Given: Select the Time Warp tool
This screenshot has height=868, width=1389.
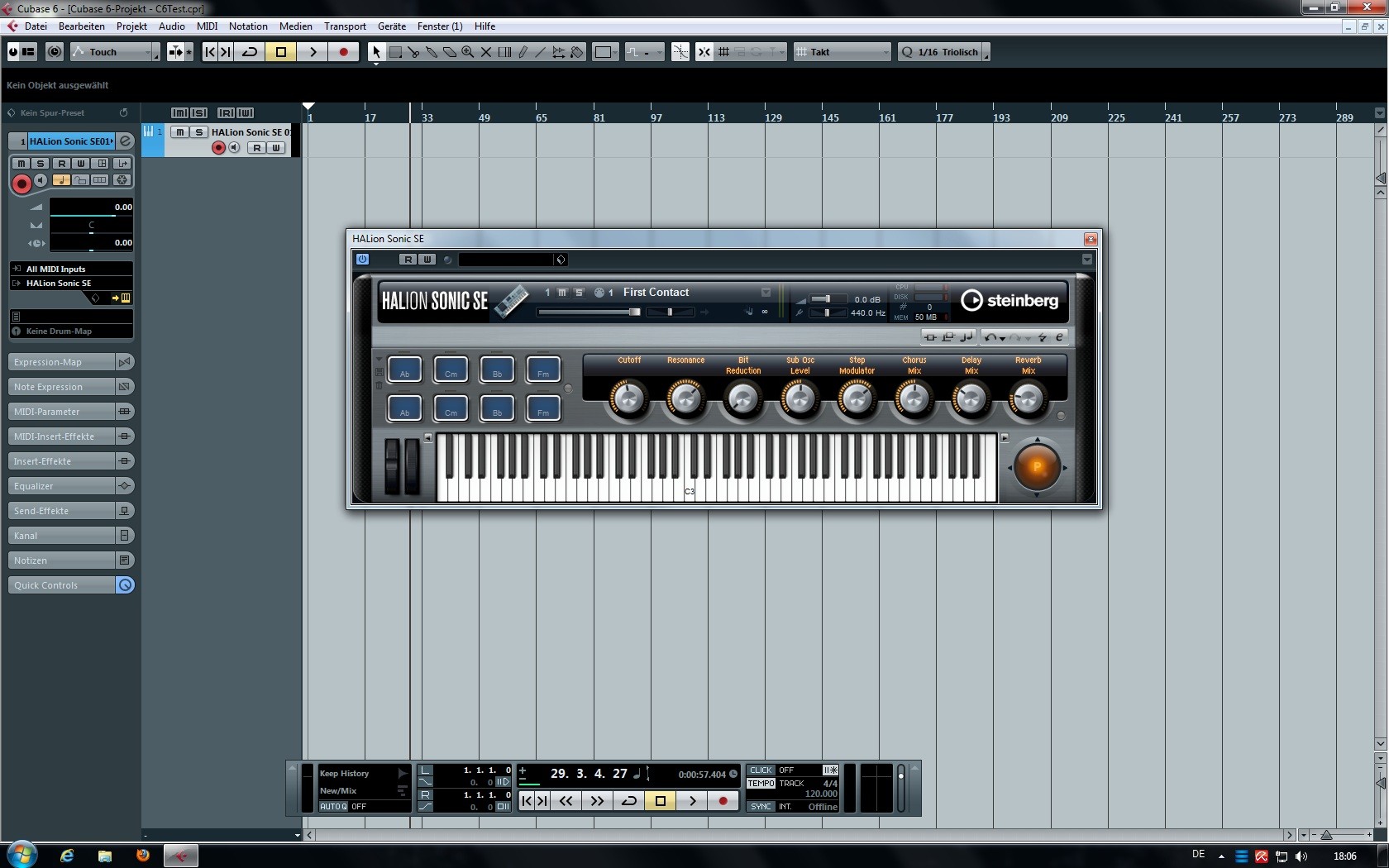Looking at the screenshot, I should (504, 52).
